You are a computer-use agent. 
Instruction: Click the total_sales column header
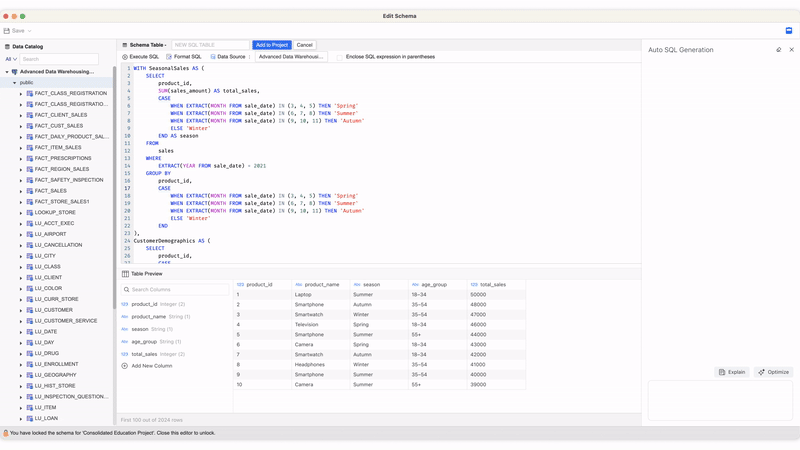coord(492,285)
